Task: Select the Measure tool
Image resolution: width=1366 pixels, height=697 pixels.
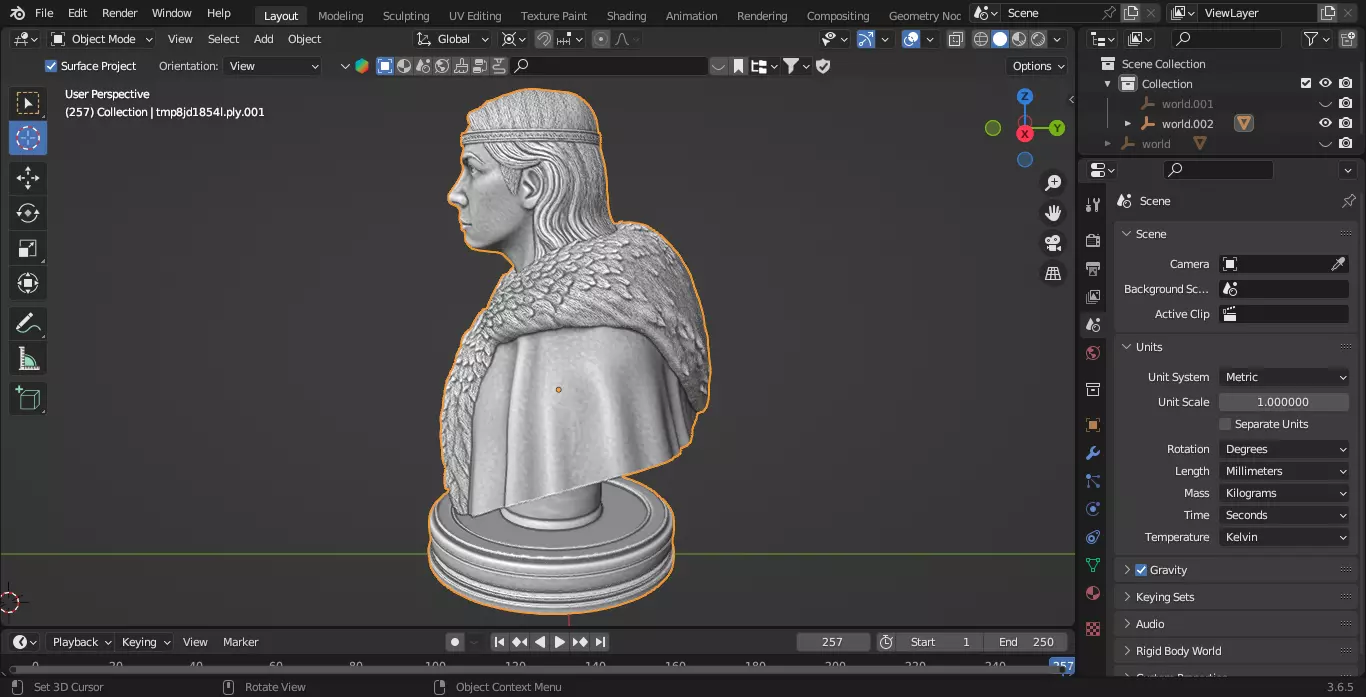Action: pos(28,358)
